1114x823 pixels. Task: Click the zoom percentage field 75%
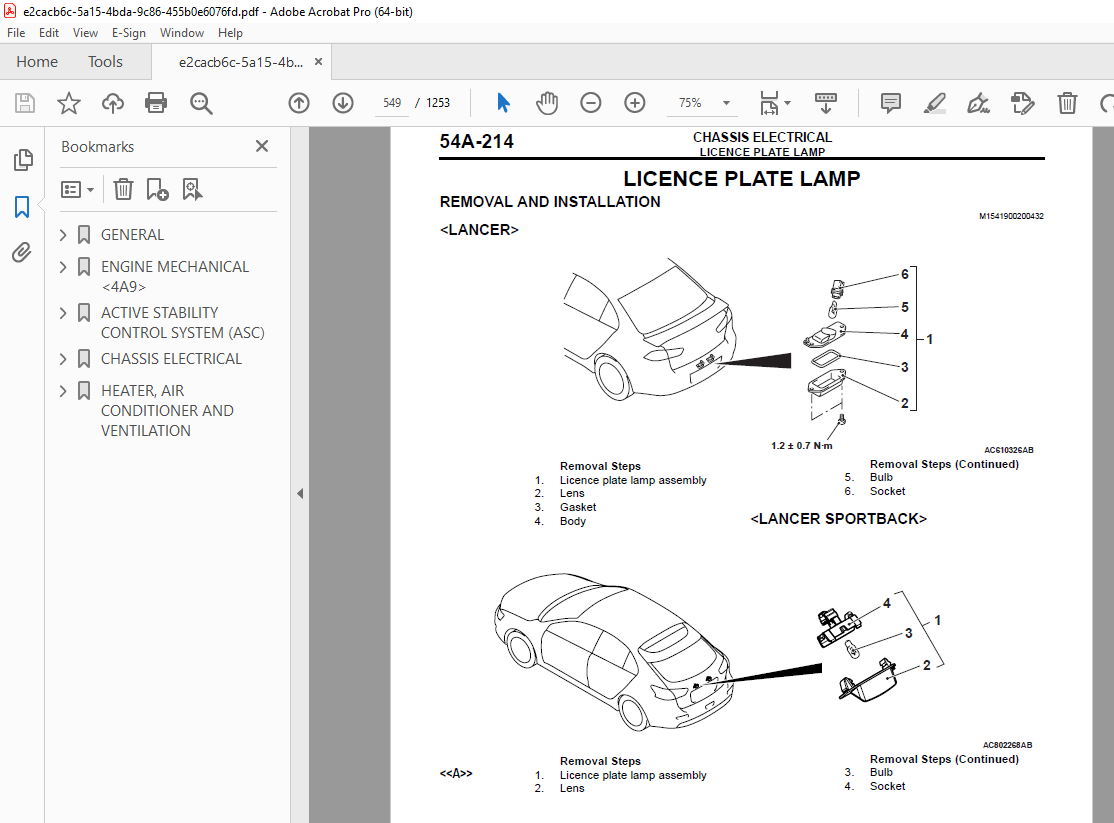click(691, 103)
